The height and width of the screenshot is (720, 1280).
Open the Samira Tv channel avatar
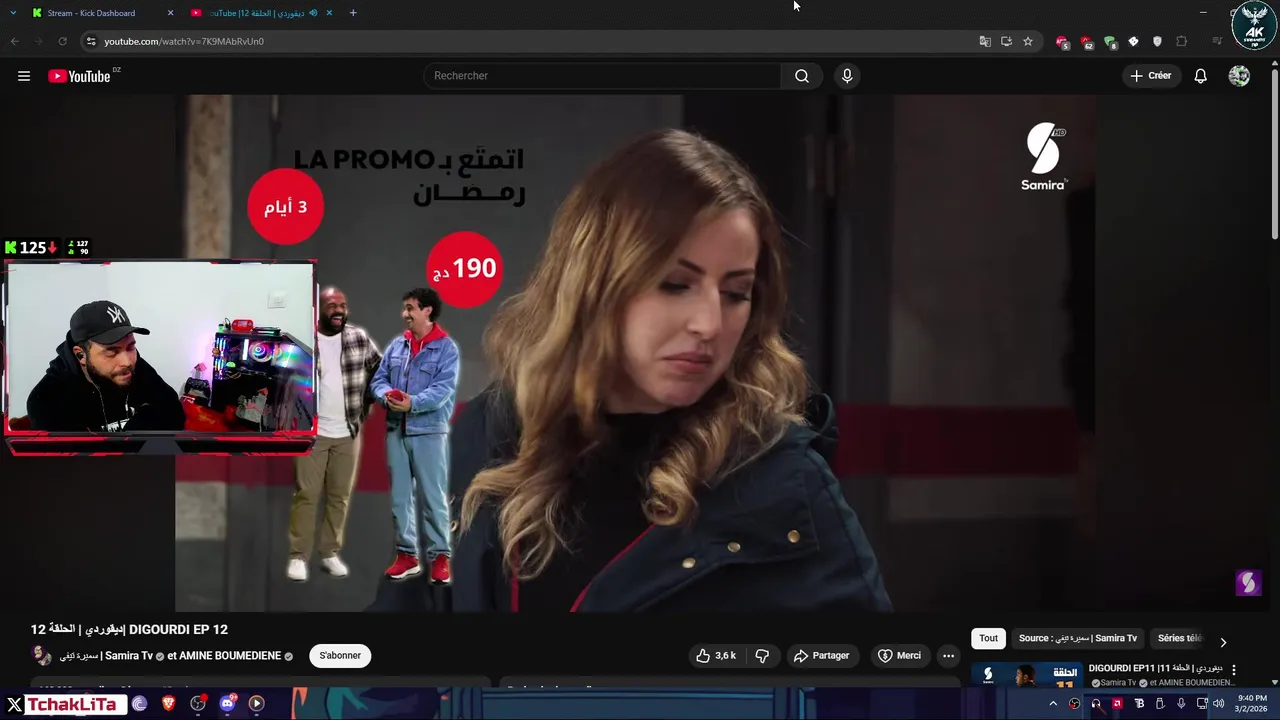(x=41, y=656)
